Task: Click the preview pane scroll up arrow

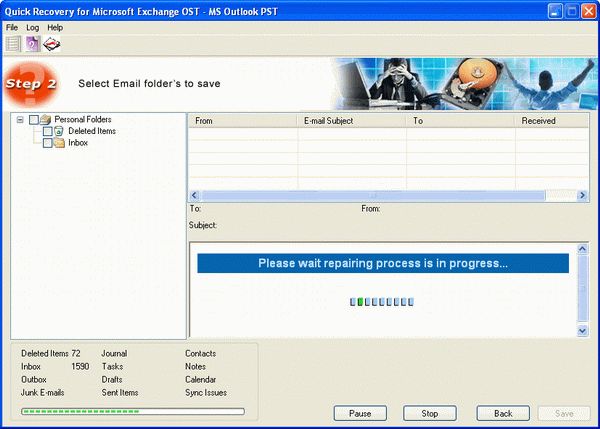Action: 582,249
